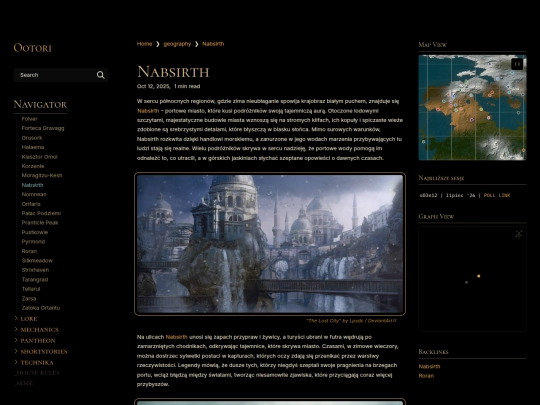Click the Nabsirth breadcrumb
540x405 pixels.
coord(213,44)
